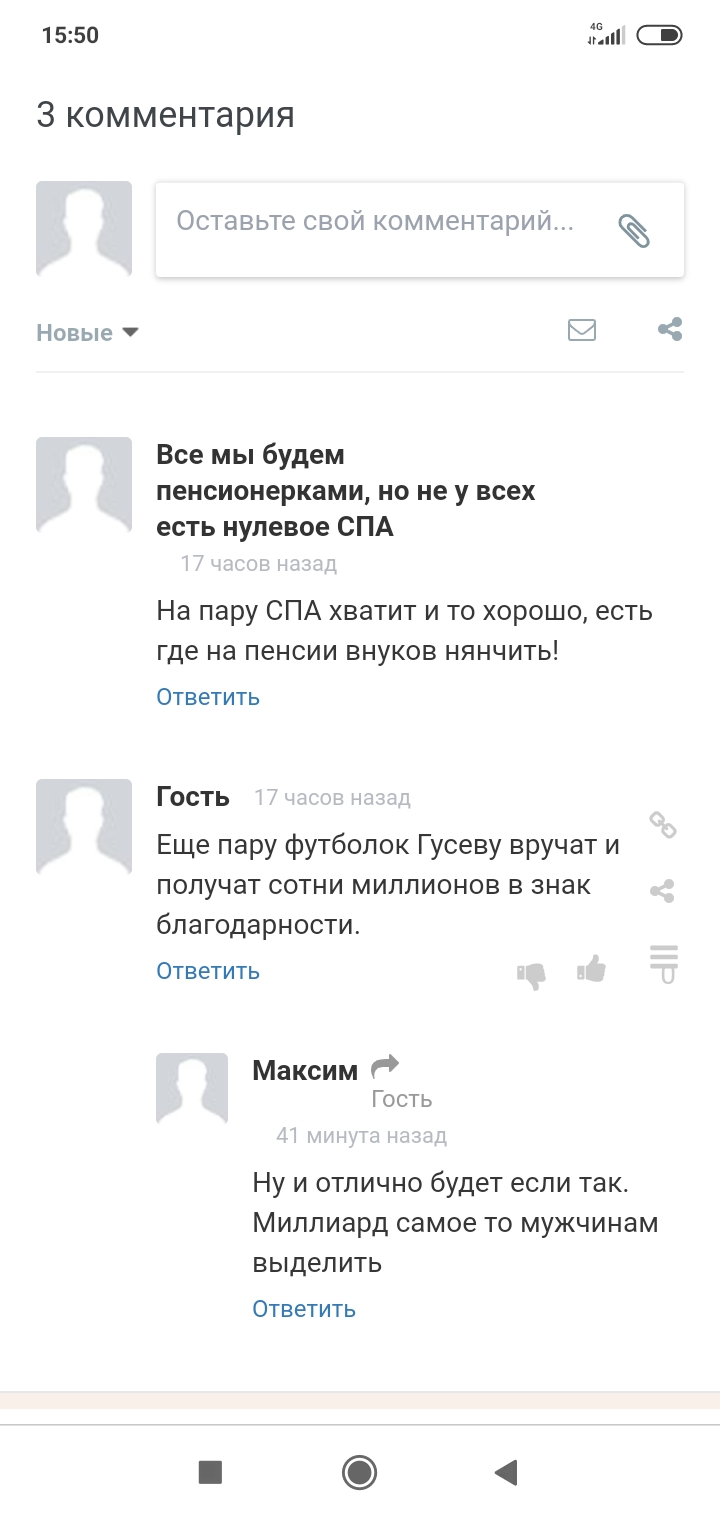Reply to the СПА pension comment

pos(208,697)
